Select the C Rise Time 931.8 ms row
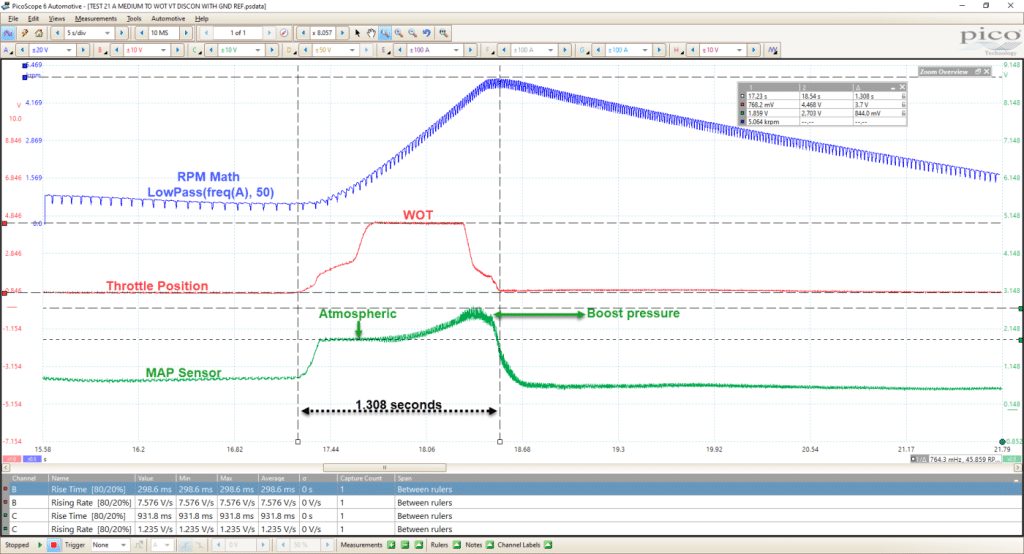 (512, 515)
